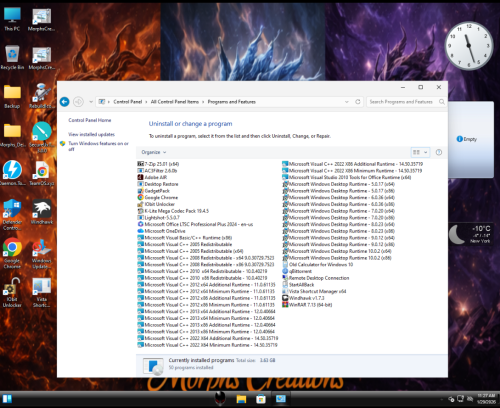Select Desktop Restore program entry
Screen dimensions: 500x408
click(x=158, y=184)
